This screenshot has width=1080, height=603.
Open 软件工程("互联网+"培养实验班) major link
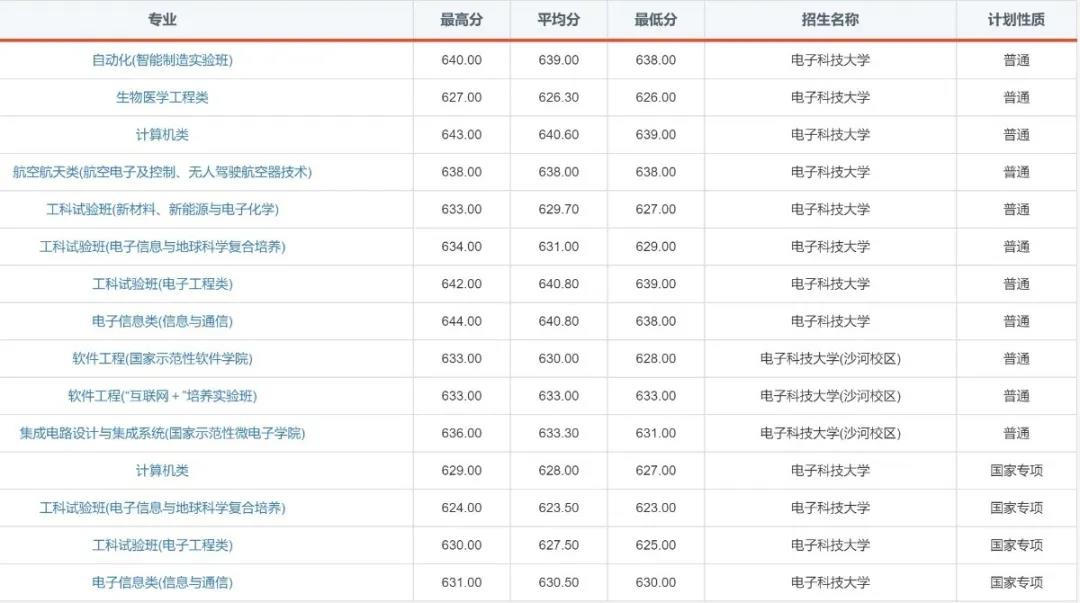(x=162, y=396)
